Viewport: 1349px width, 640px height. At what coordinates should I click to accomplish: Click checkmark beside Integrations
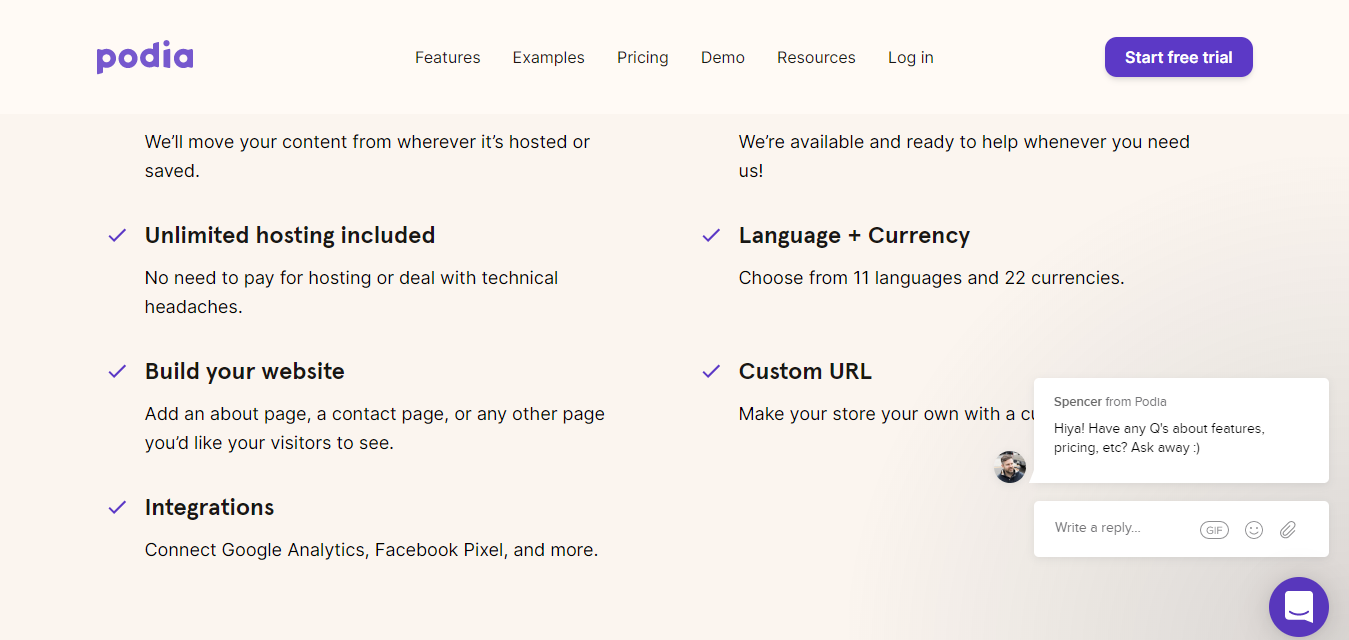118,508
